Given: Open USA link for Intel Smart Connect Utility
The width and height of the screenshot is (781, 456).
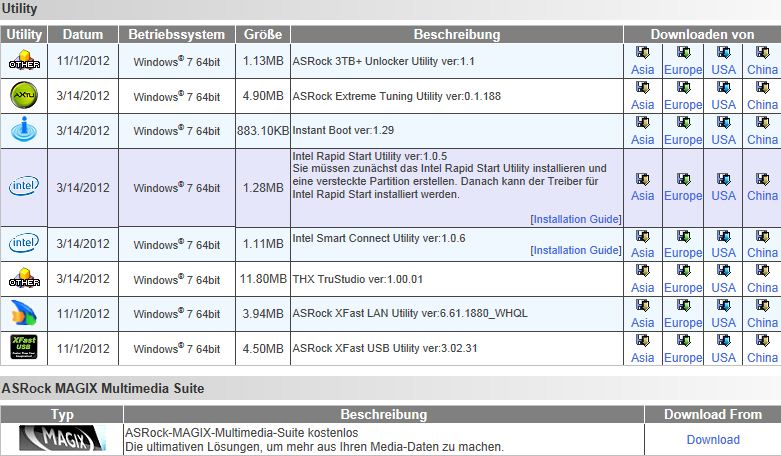Looking at the screenshot, I should [x=723, y=252].
